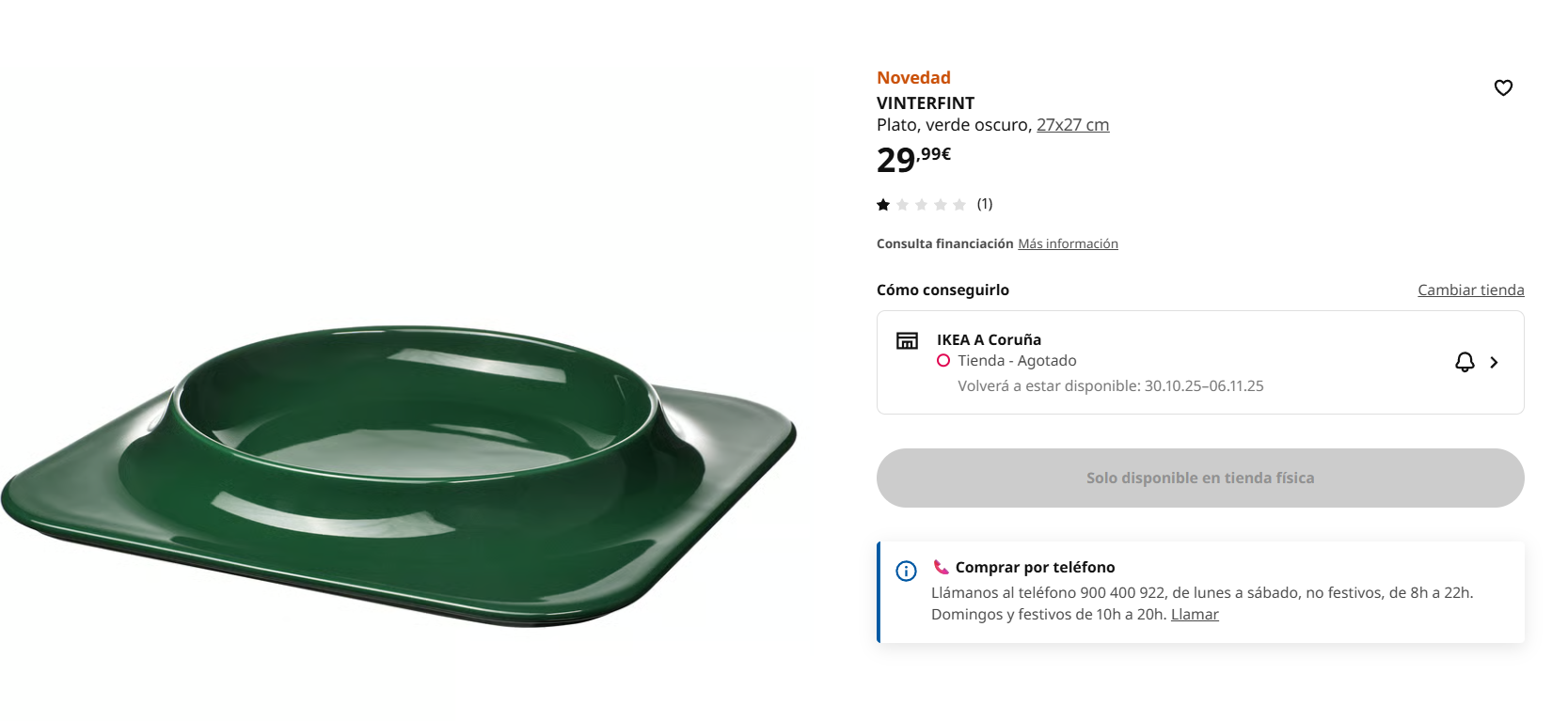
Task: Click the Comprar por teléfono heading
Action: point(1035,567)
